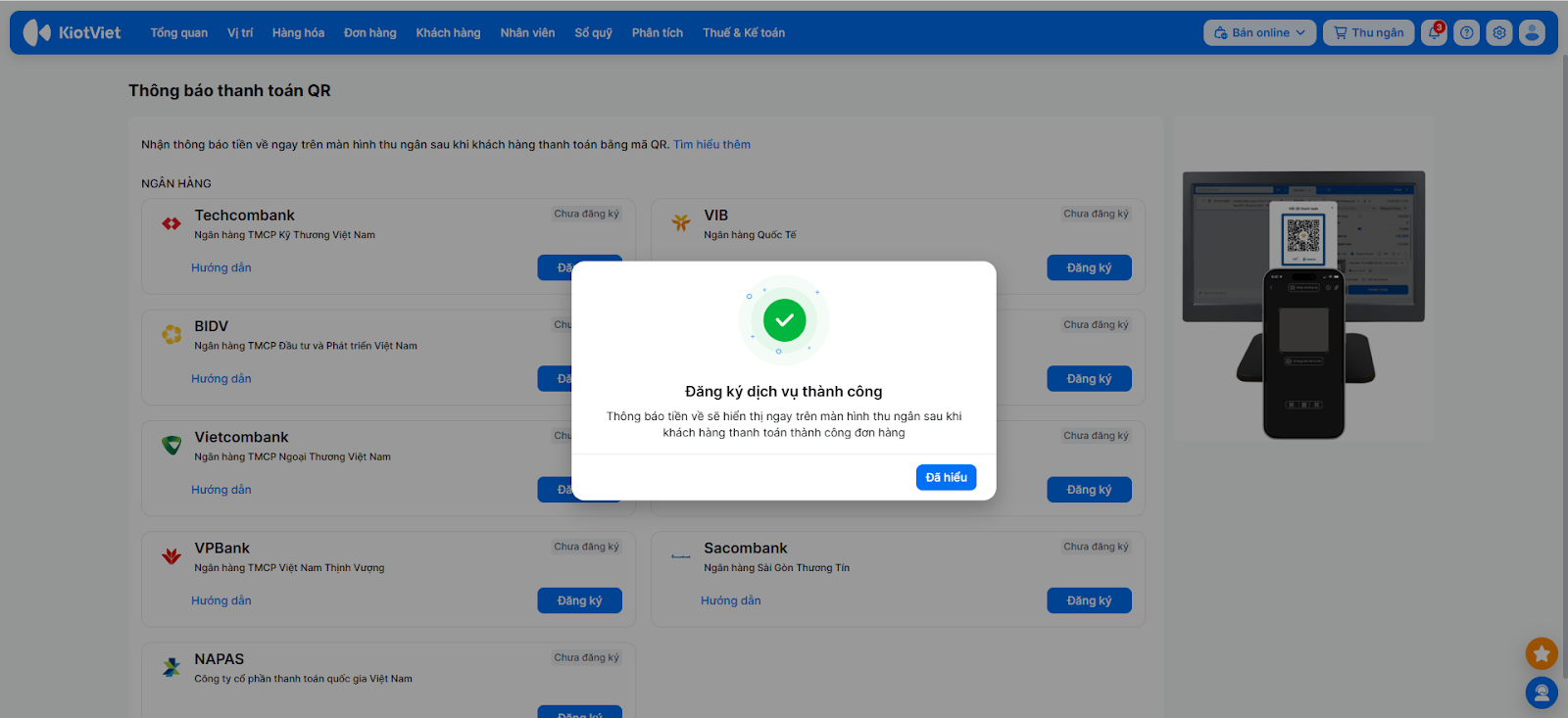
Task: Click the Sacombank bank name
Action: [x=745, y=549]
